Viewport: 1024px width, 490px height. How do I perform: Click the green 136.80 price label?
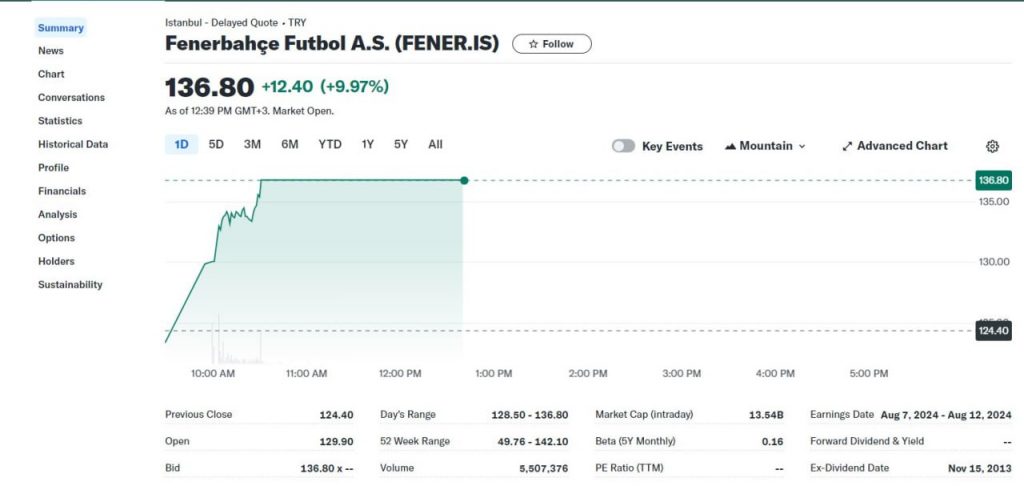[x=993, y=181]
